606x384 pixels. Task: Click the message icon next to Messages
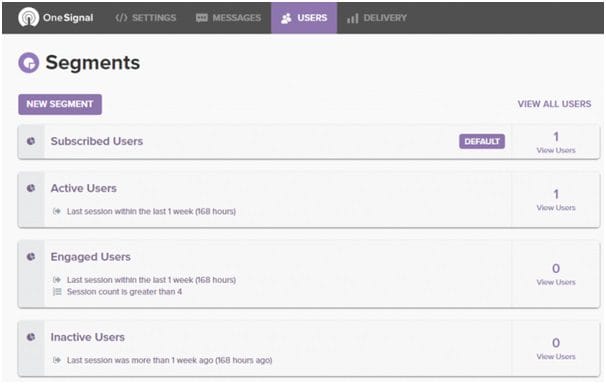[202, 18]
